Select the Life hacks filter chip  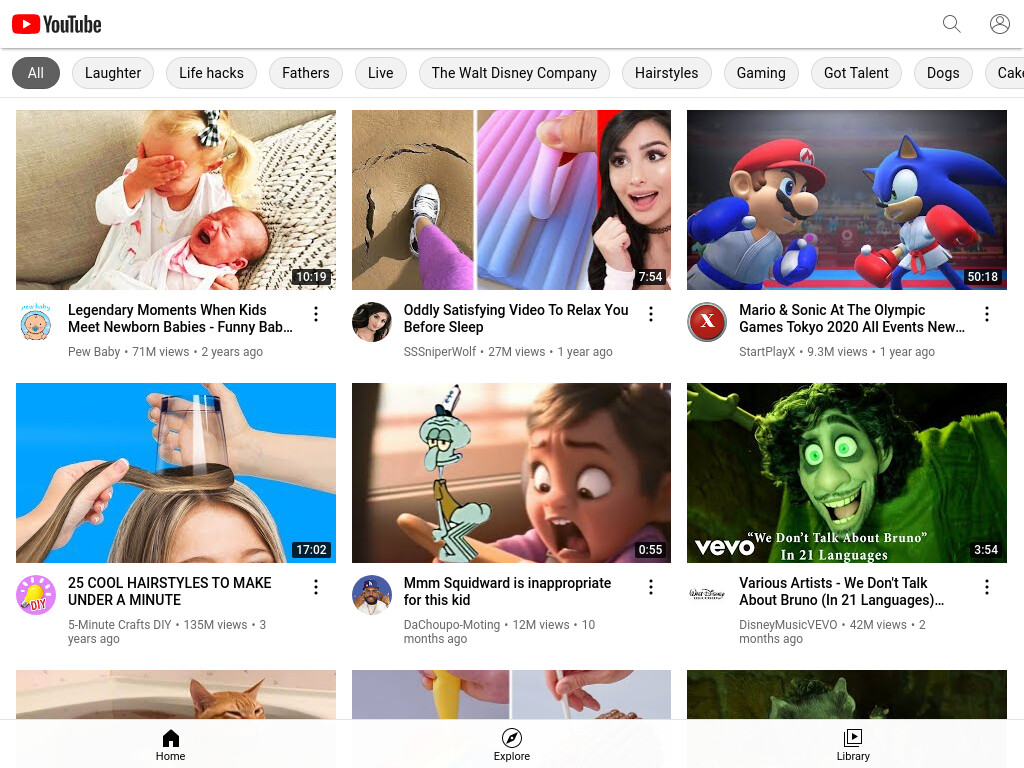(x=211, y=73)
